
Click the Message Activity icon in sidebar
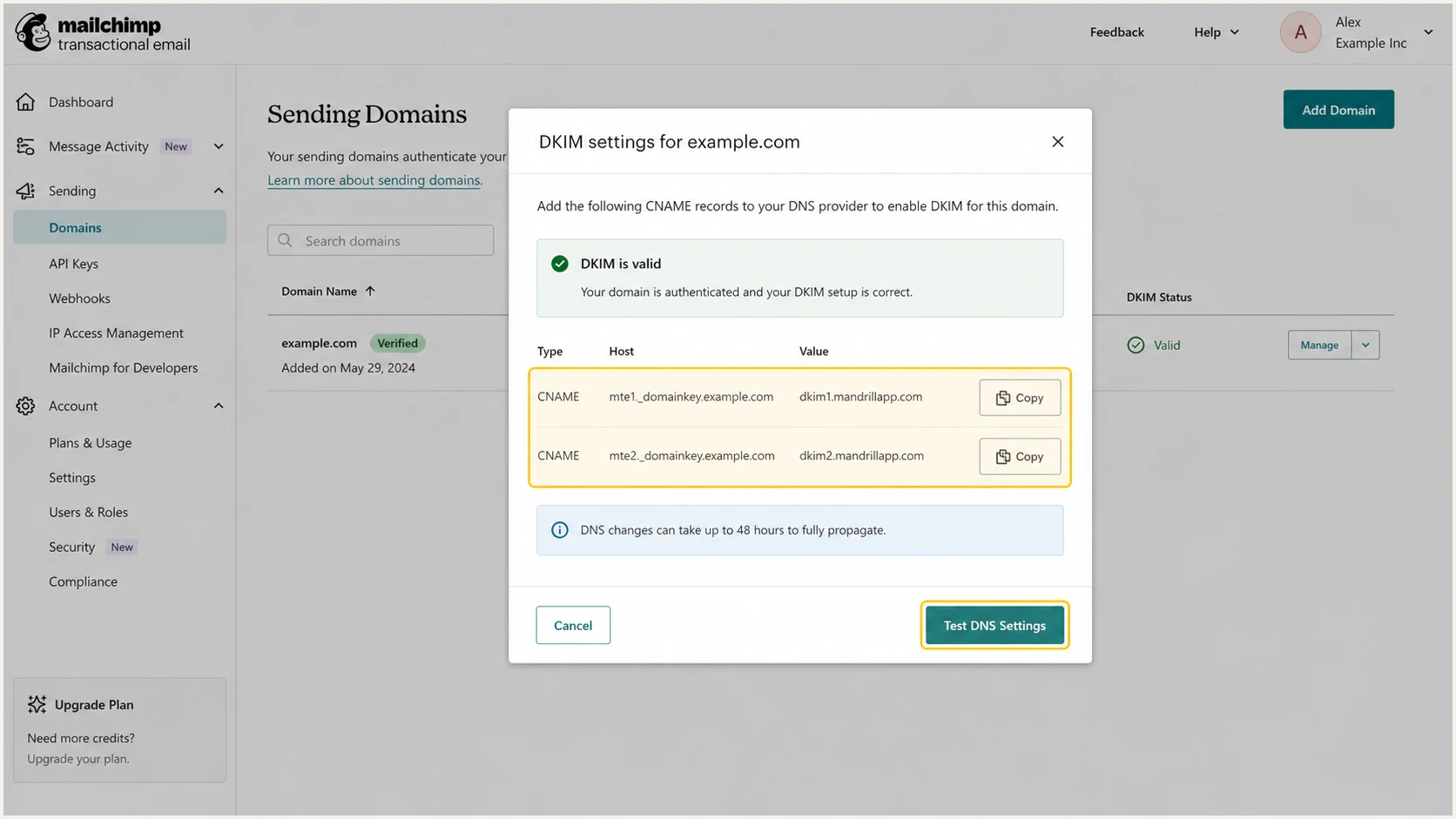[25, 146]
